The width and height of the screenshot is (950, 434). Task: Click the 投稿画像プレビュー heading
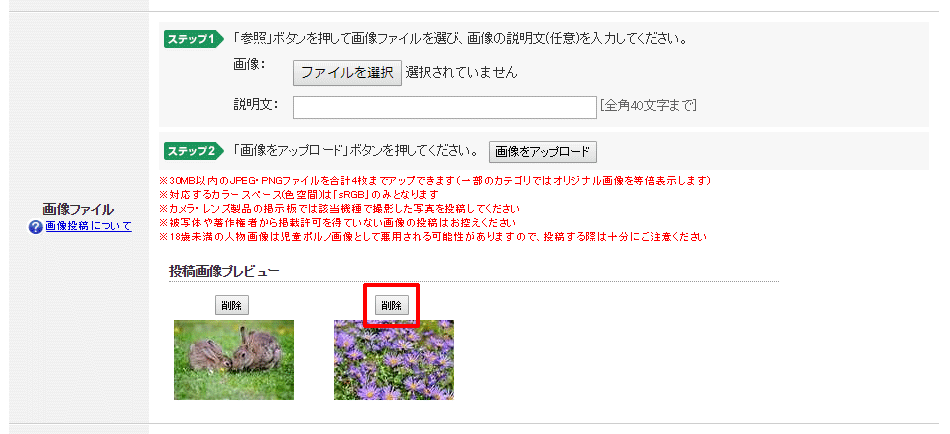coord(224,272)
